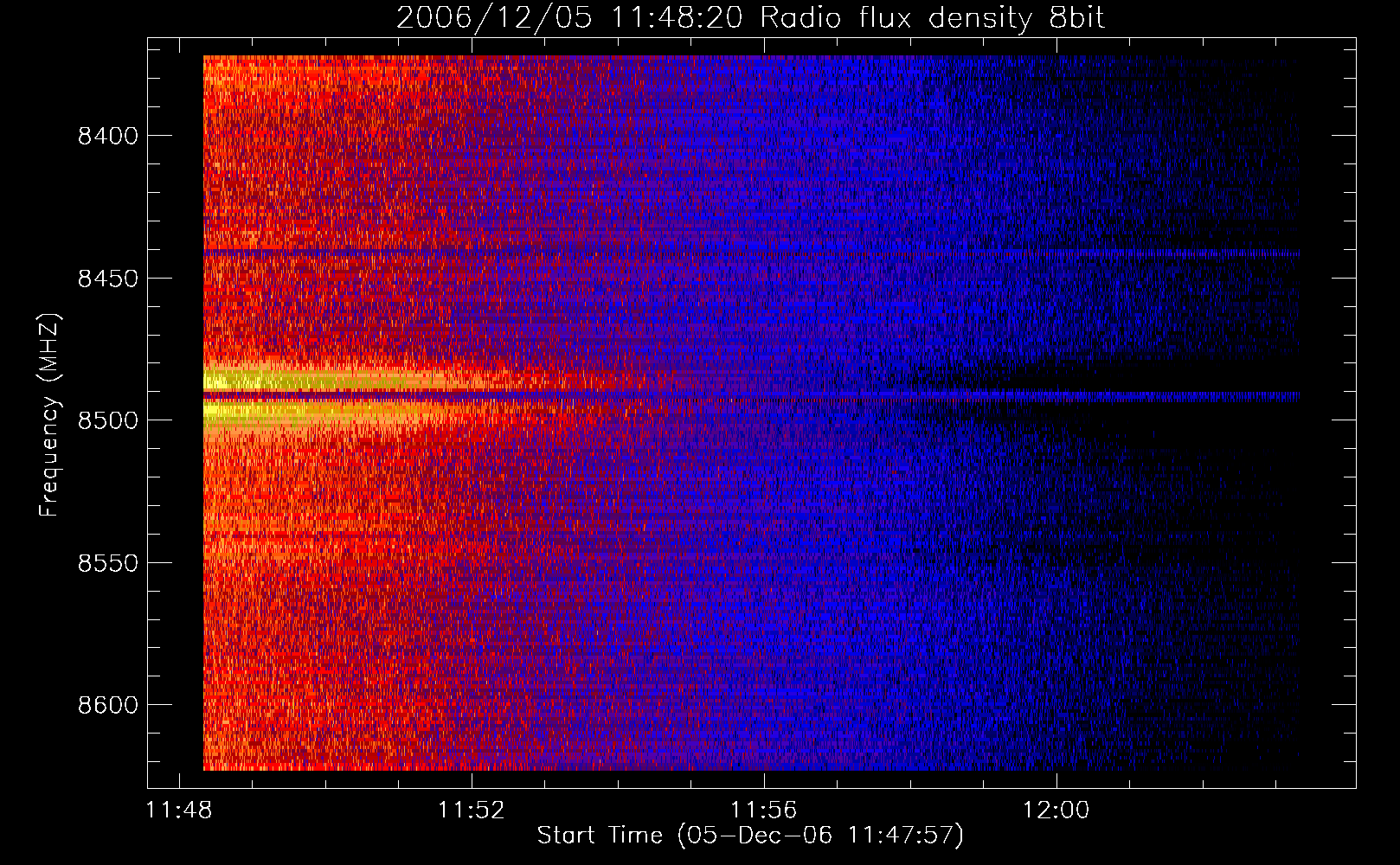
Task: Click the 11:48 time tick label
Action: pyautogui.click(x=179, y=811)
